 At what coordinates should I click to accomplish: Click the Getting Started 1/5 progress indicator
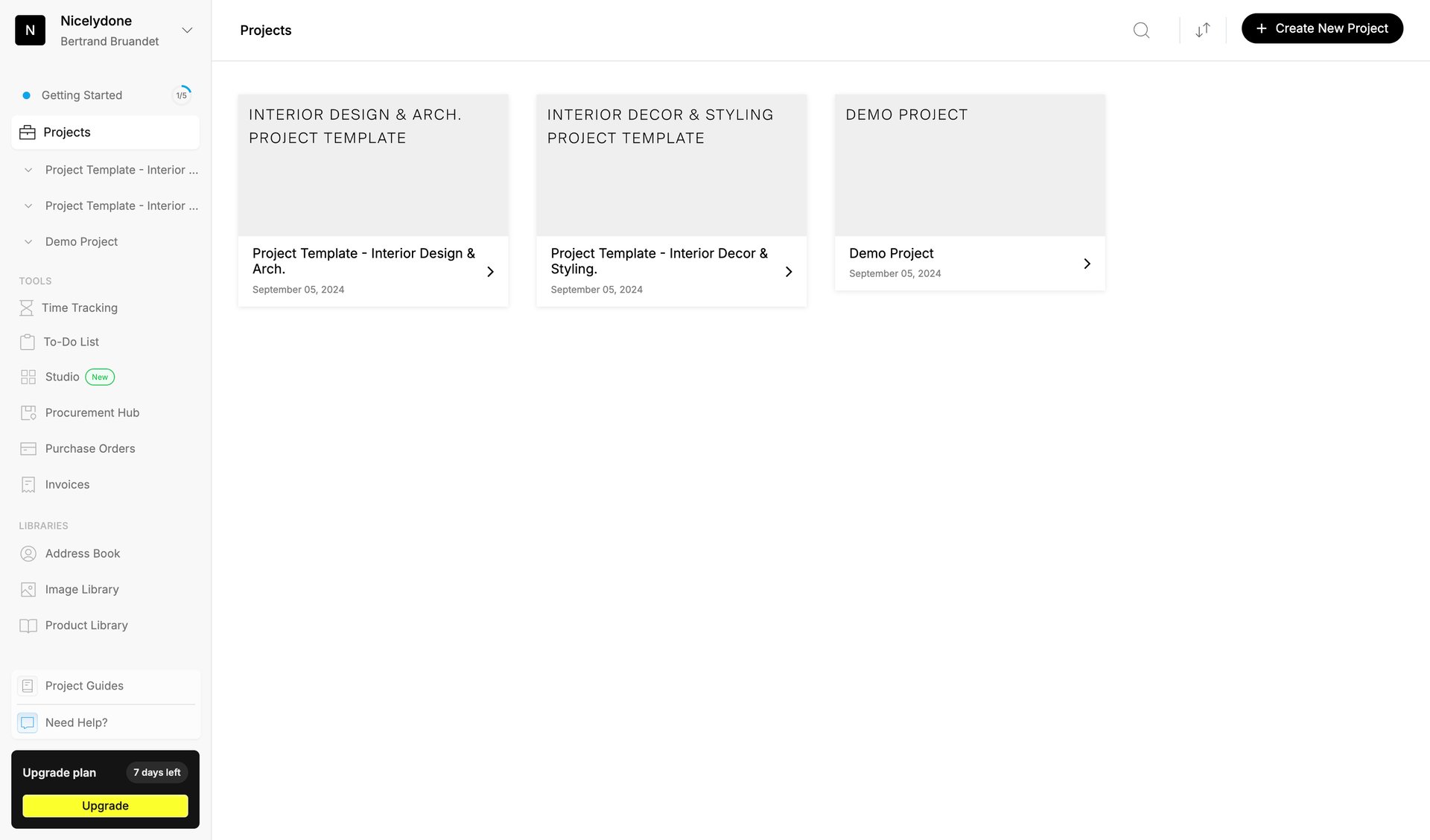point(181,95)
